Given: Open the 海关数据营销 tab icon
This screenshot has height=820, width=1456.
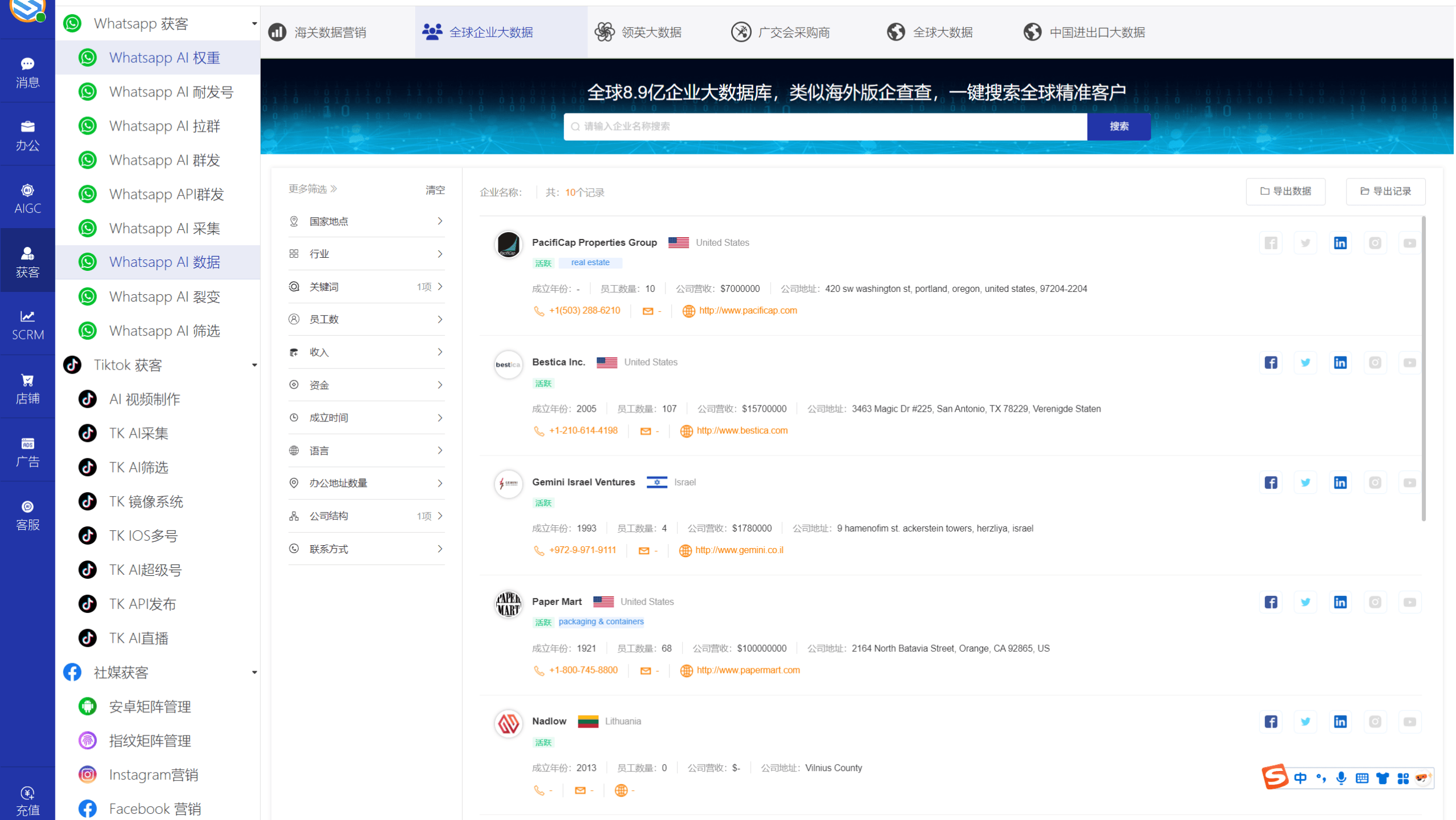Looking at the screenshot, I should pos(278,32).
